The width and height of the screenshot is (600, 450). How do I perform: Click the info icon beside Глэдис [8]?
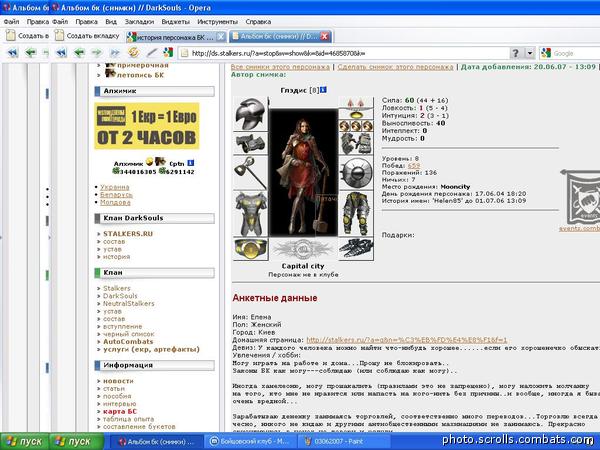click(323, 90)
